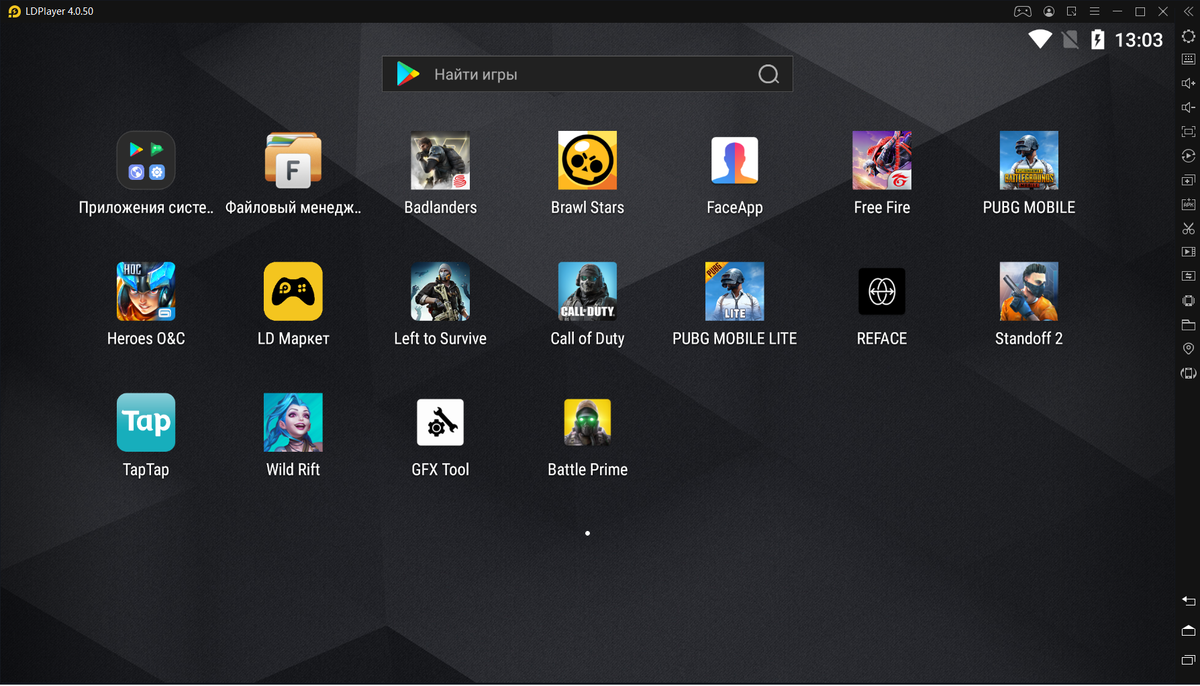
Task: Click the shake device sidebar icon
Action: pyautogui.click(x=1188, y=300)
